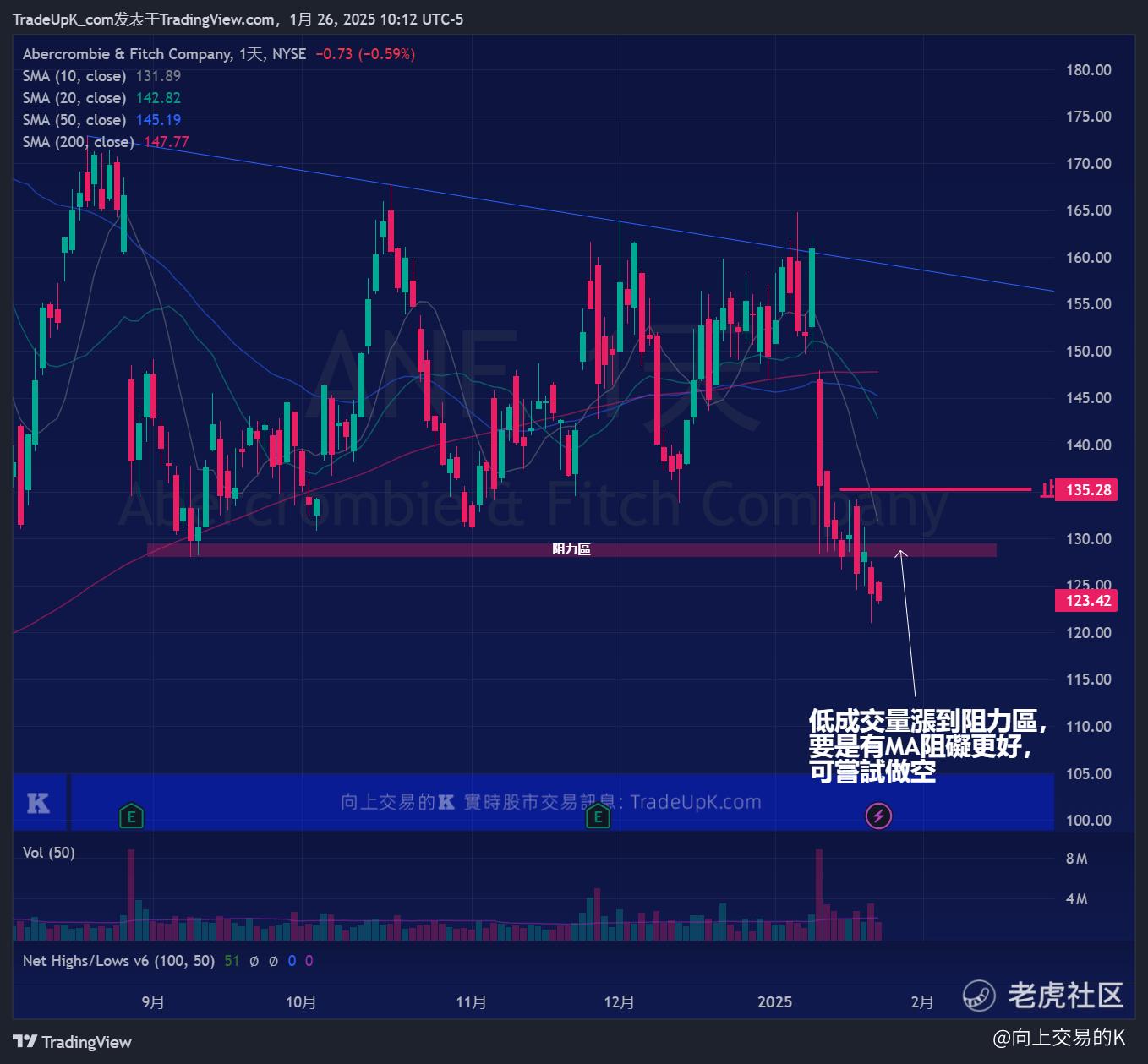Click the 123.42 current price label

(x=1086, y=601)
